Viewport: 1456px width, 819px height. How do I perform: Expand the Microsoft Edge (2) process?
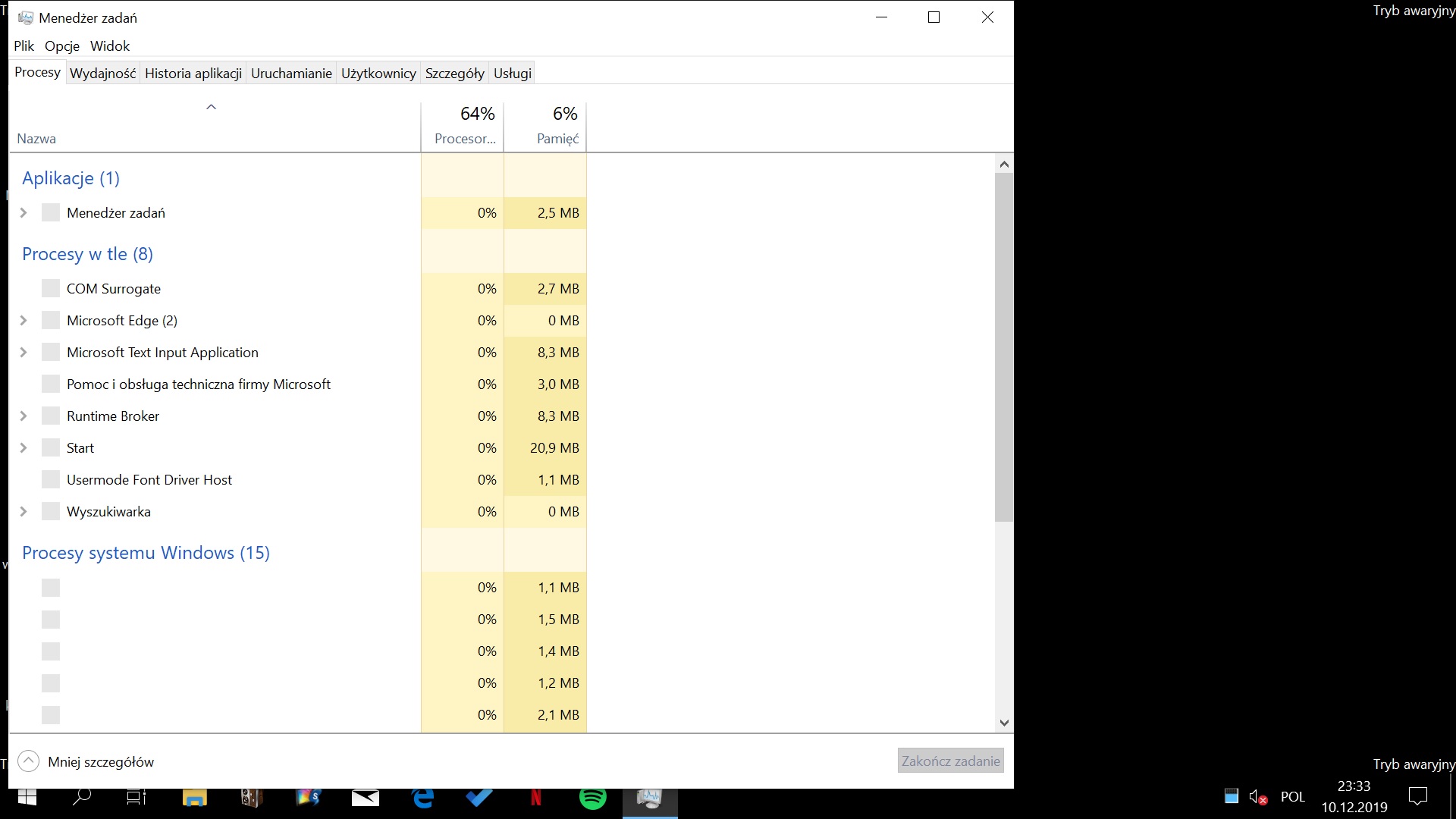coord(24,321)
